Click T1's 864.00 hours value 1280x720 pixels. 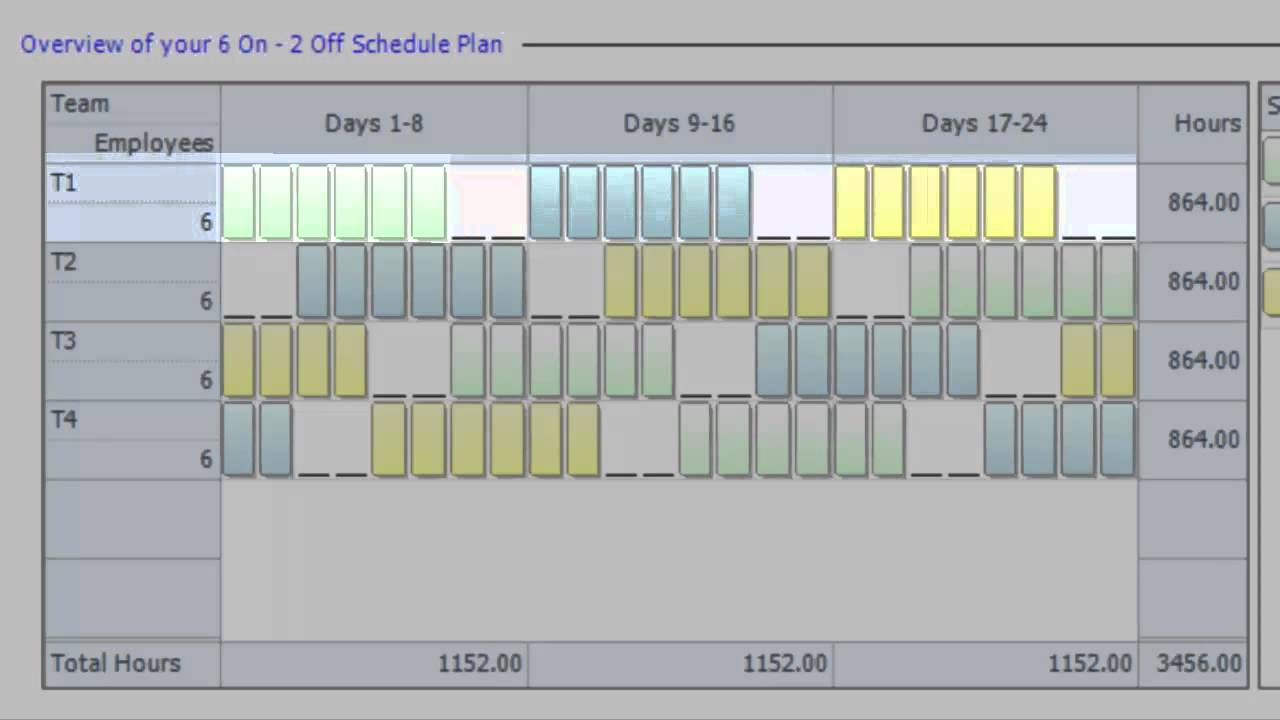pyautogui.click(x=1204, y=202)
